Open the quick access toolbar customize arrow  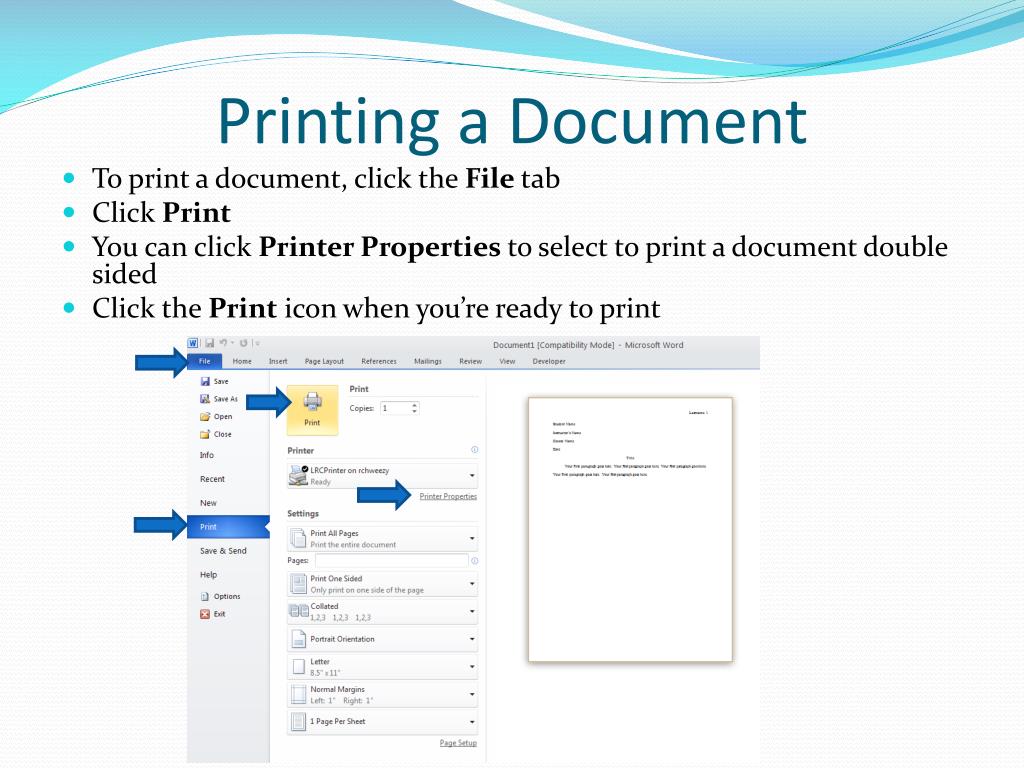point(257,344)
